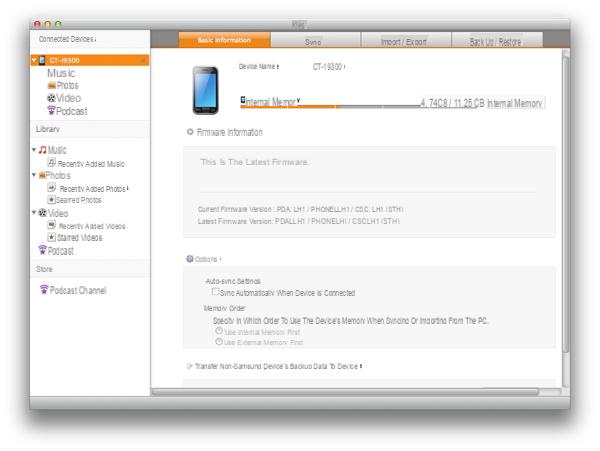Click the Starred Photos star icon
The height and width of the screenshot is (451, 600).
[x=51, y=200]
